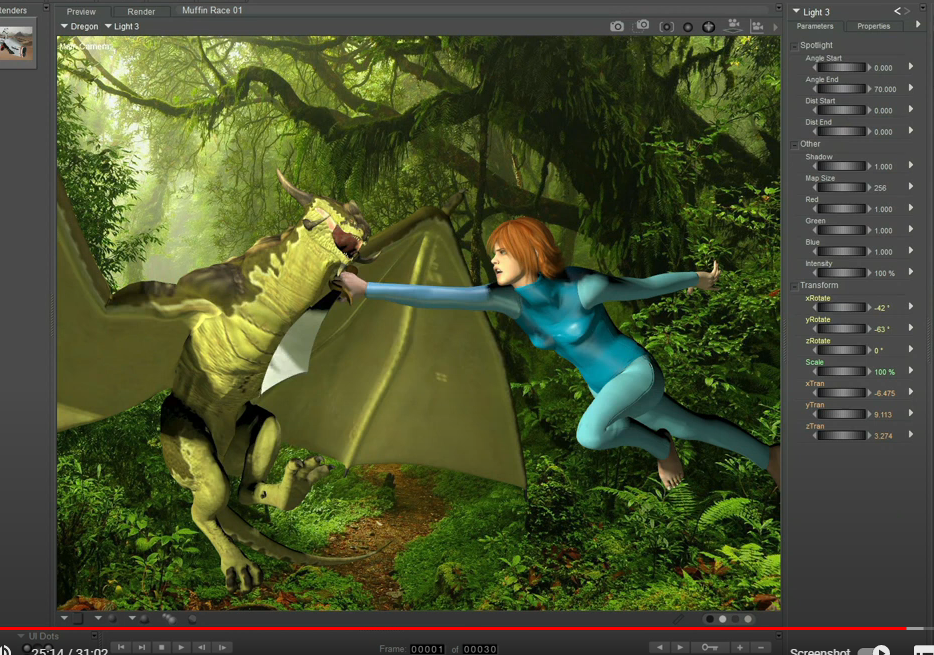Click the movie camera with ground plane icon
The image size is (934, 655).
pos(734,26)
